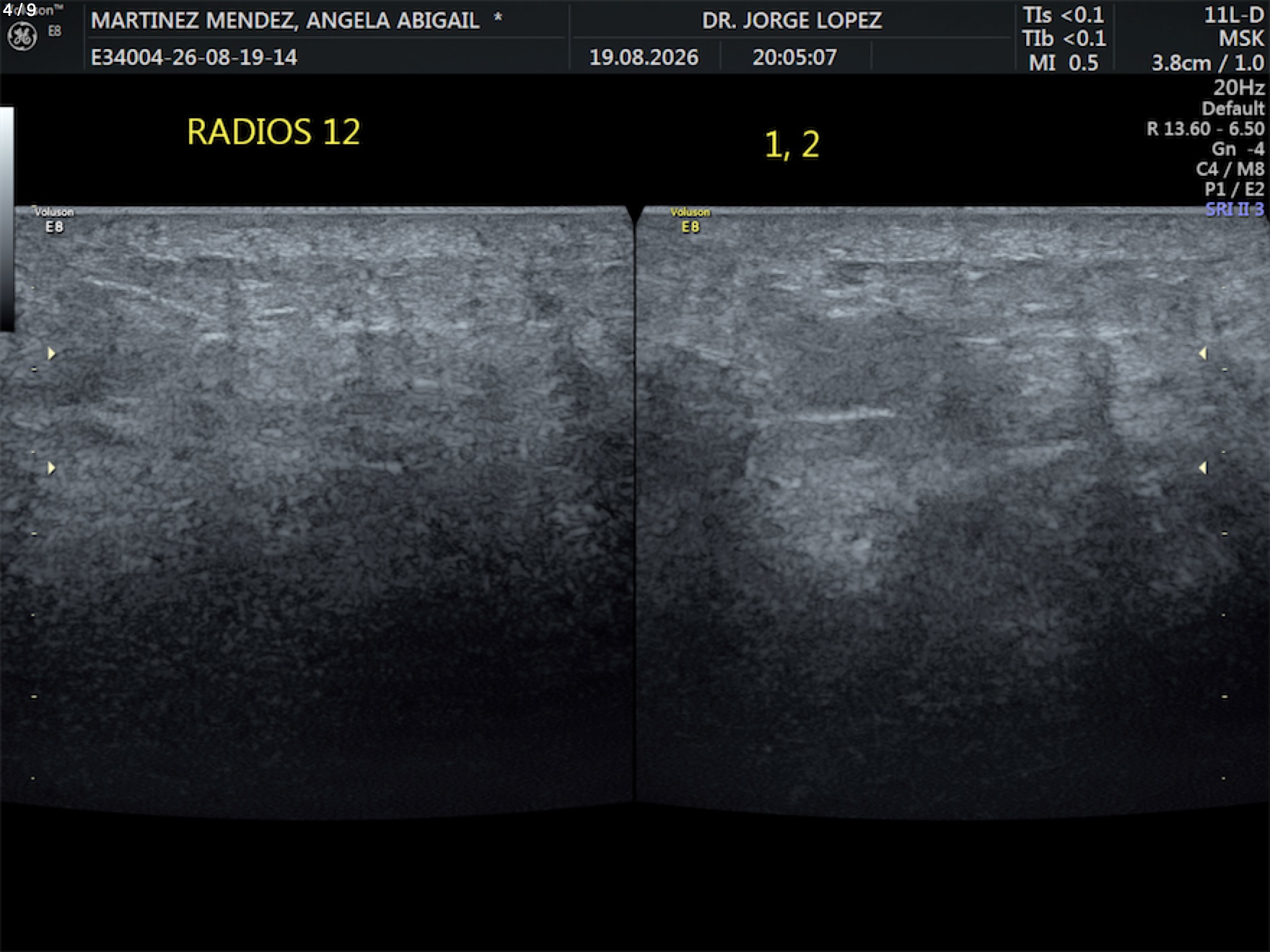Click the grayscale bar on left edge
Screen dimensions: 1270x952
pos(6,219)
